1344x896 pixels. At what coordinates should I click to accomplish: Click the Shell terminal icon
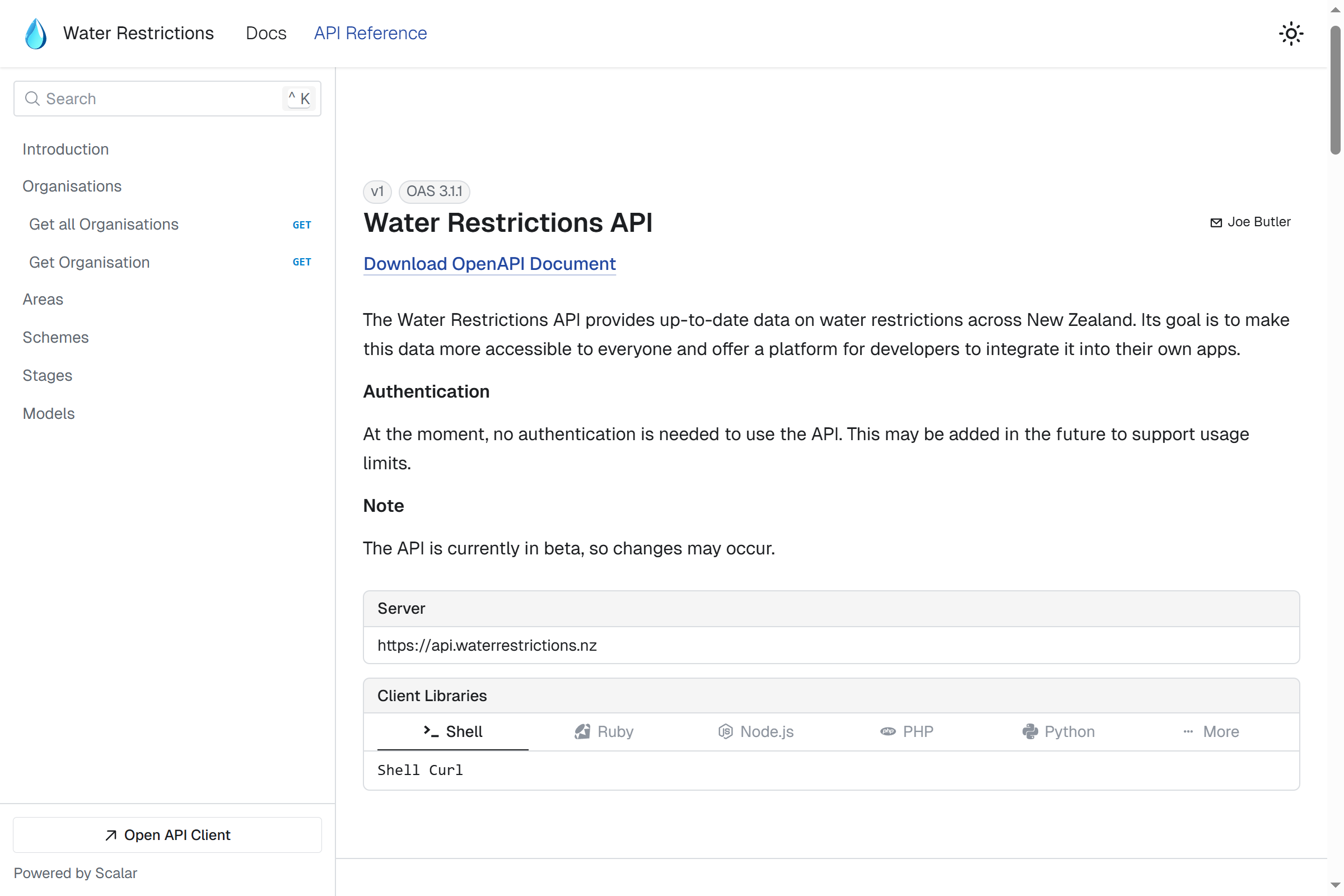click(430, 731)
